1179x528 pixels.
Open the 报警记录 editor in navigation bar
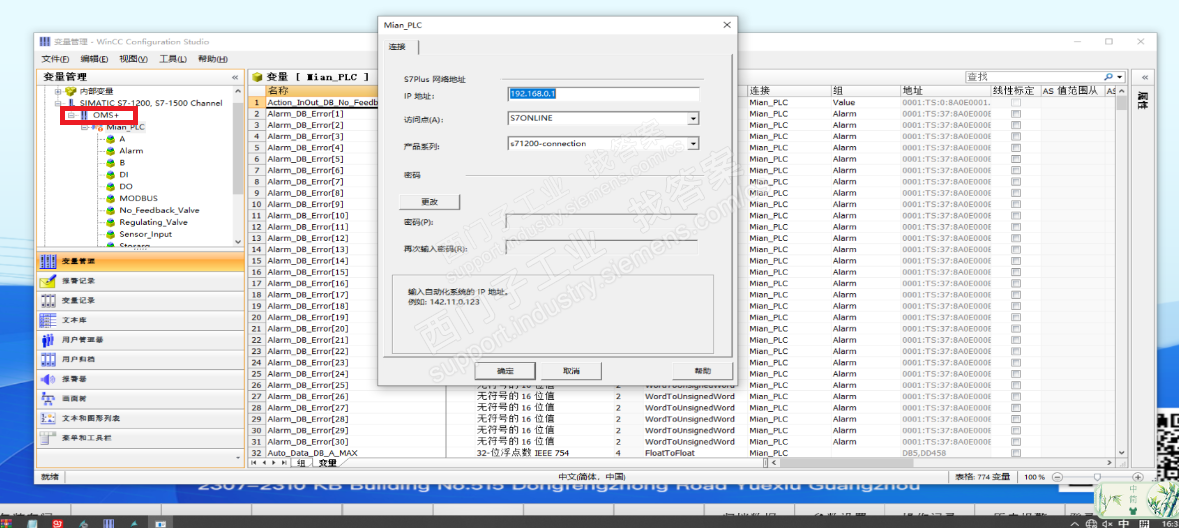141,281
